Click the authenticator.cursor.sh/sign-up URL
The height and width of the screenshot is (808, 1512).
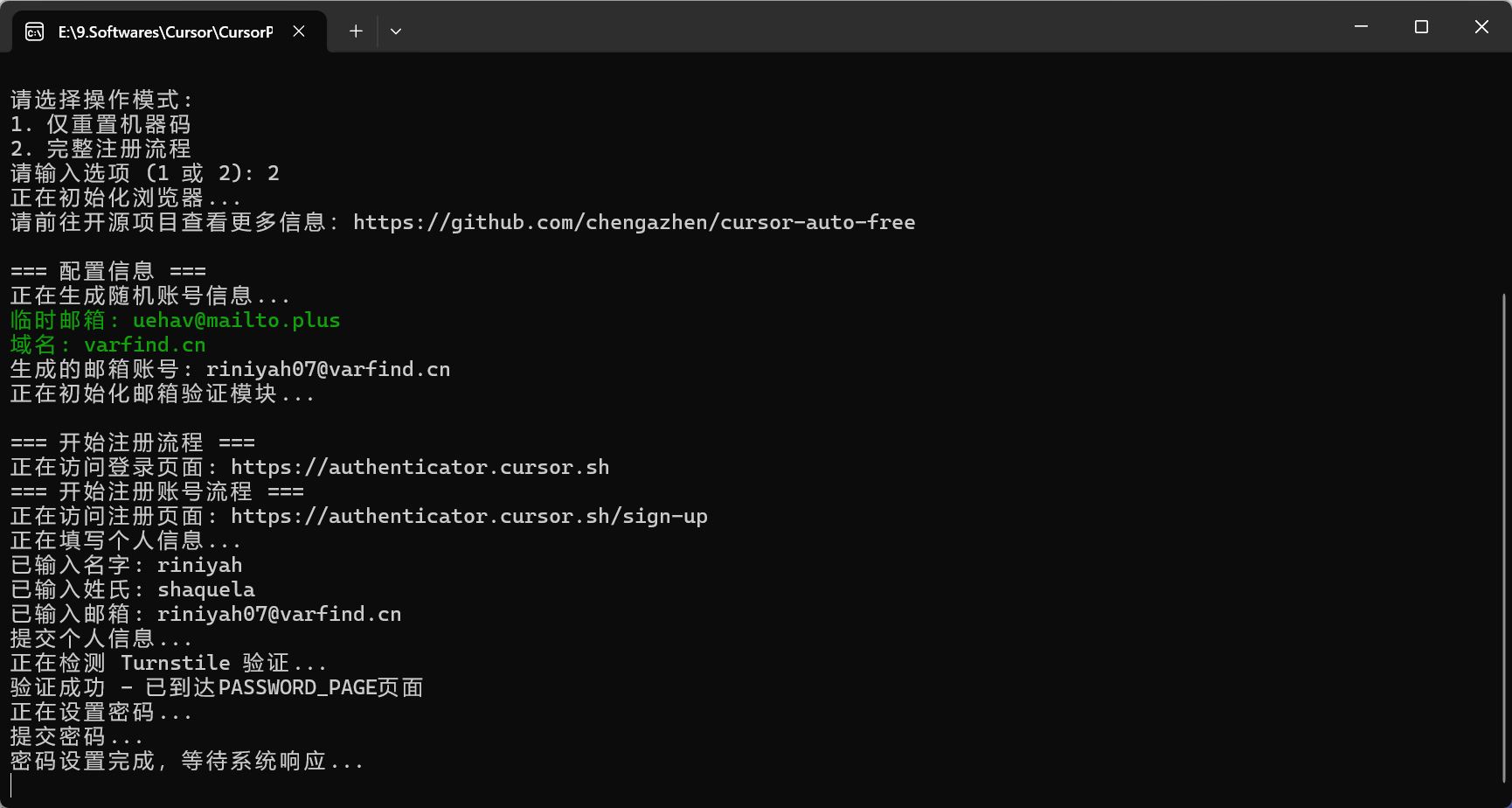[468, 517]
